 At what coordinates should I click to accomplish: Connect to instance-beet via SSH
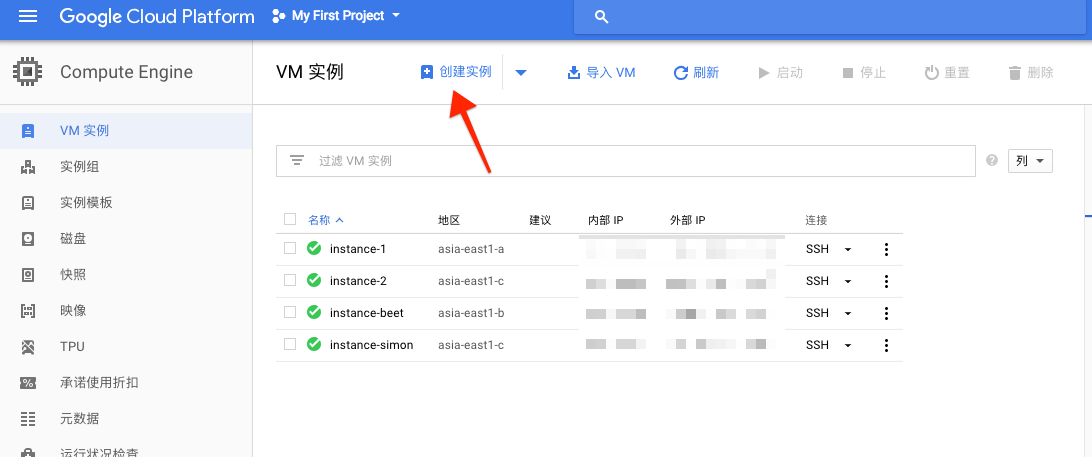[817, 313]
